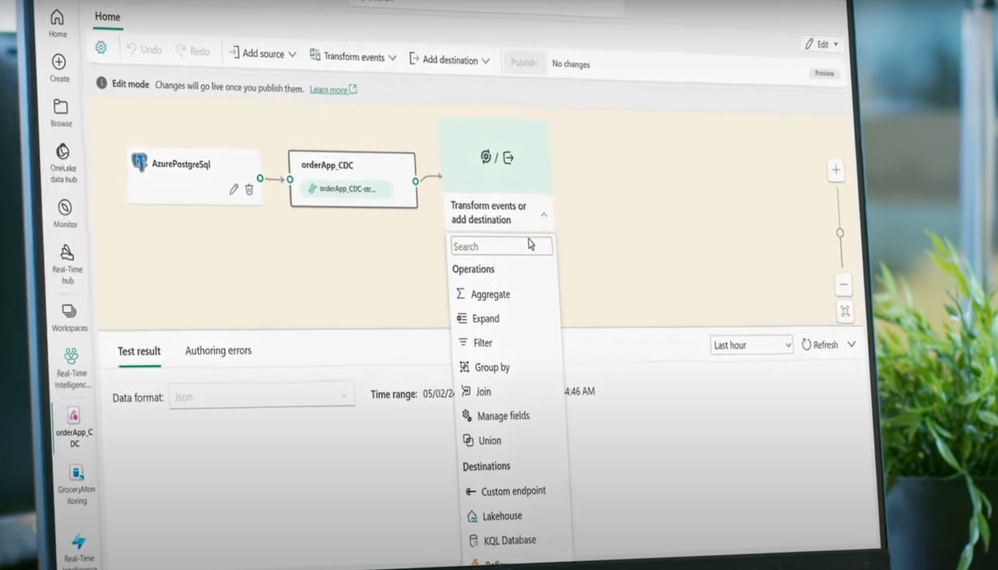The height and width of the screenshot is (570, 998).
Task: Choose Group by operation
Action: [x=484, y=367]
